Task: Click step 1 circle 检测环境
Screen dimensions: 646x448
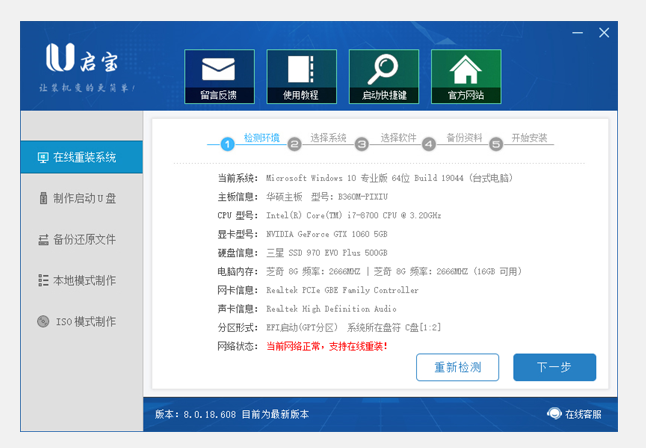Action: coord(227,144)
